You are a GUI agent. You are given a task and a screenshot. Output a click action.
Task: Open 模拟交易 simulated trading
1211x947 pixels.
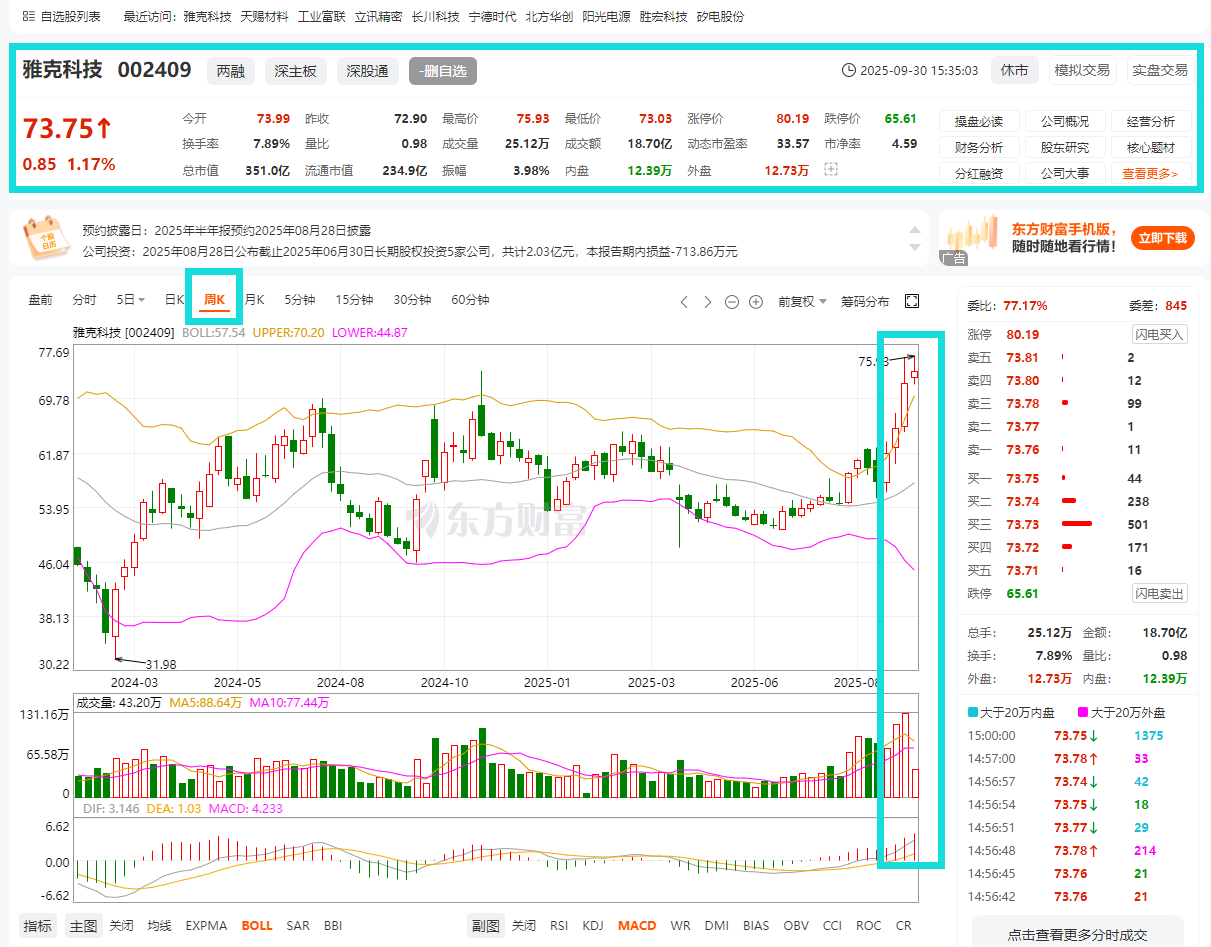point(1081,70)
